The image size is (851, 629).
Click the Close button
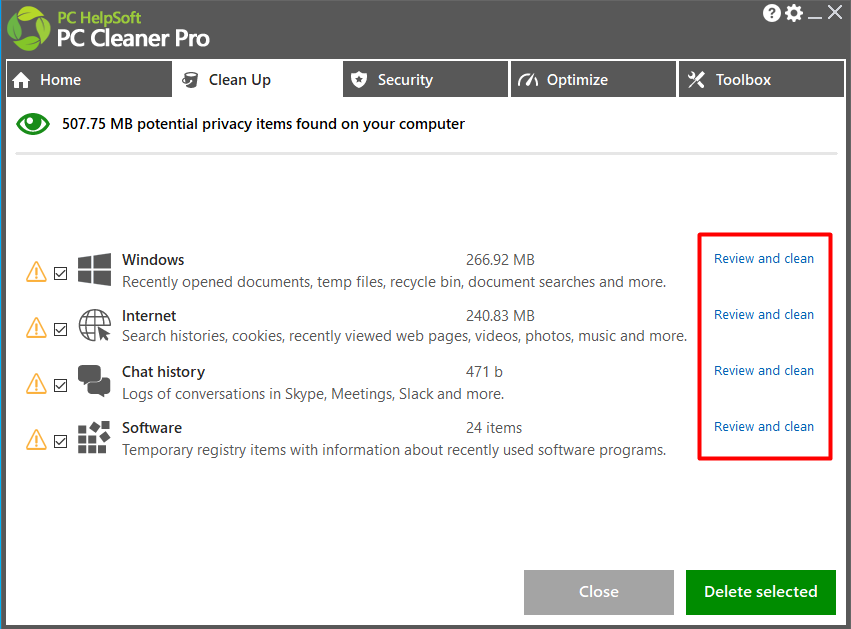pyautogui.click(x=599, y=592)
